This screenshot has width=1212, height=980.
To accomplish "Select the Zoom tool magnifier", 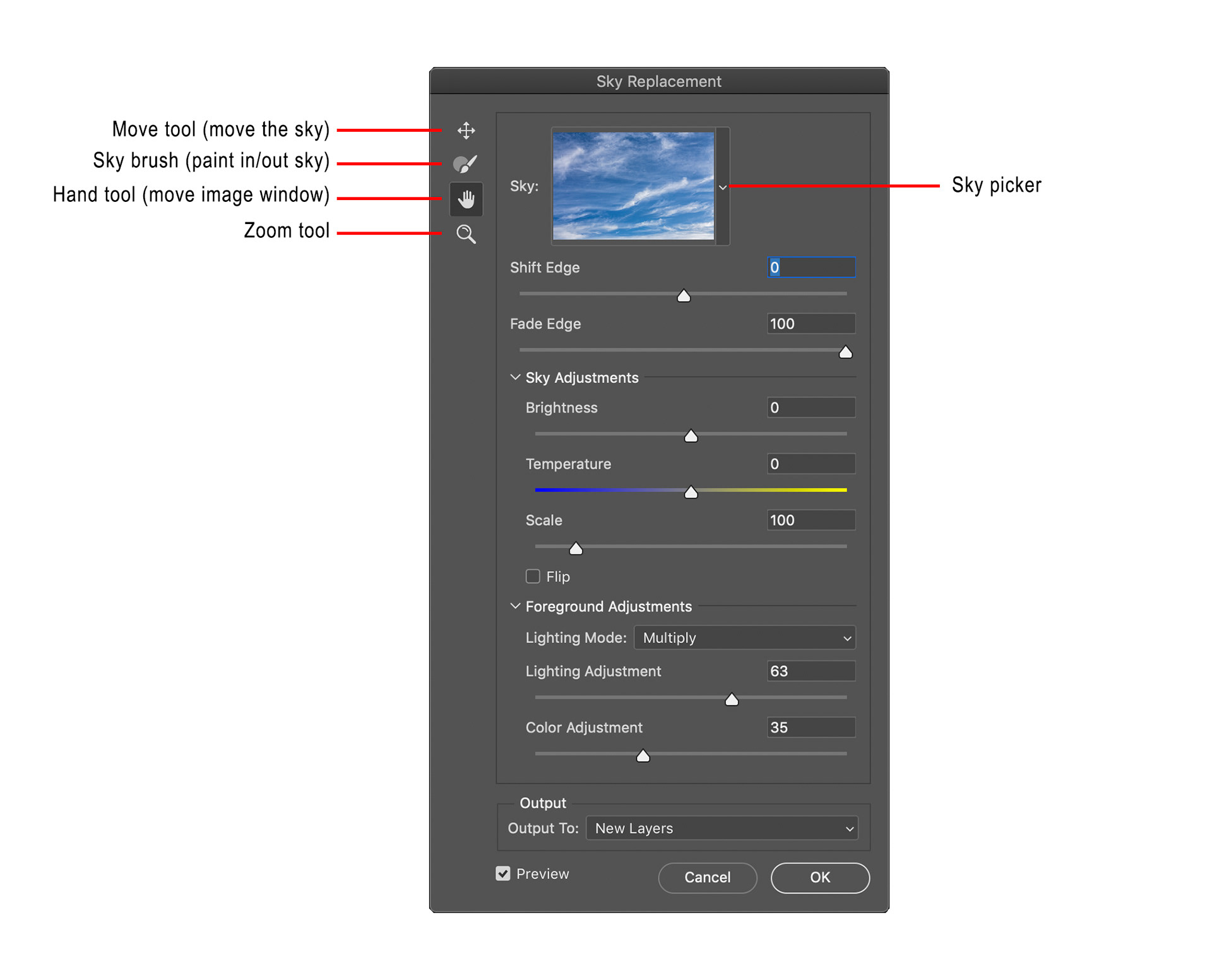I will tap(466, 234).
